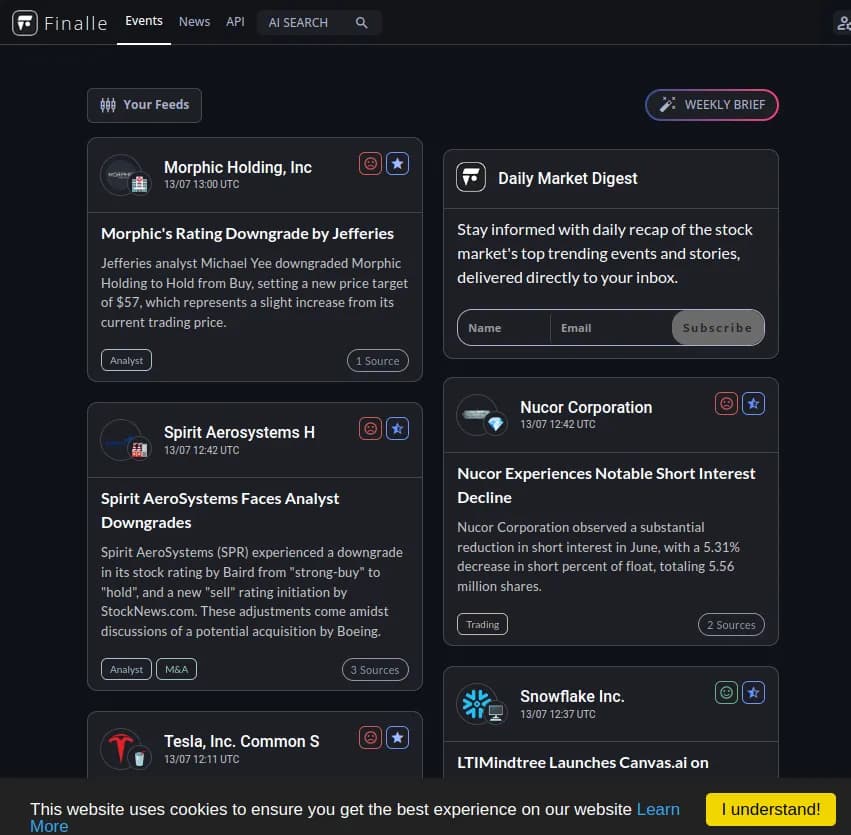
Task: Accept cookies with I understand!
Action: 771,809
